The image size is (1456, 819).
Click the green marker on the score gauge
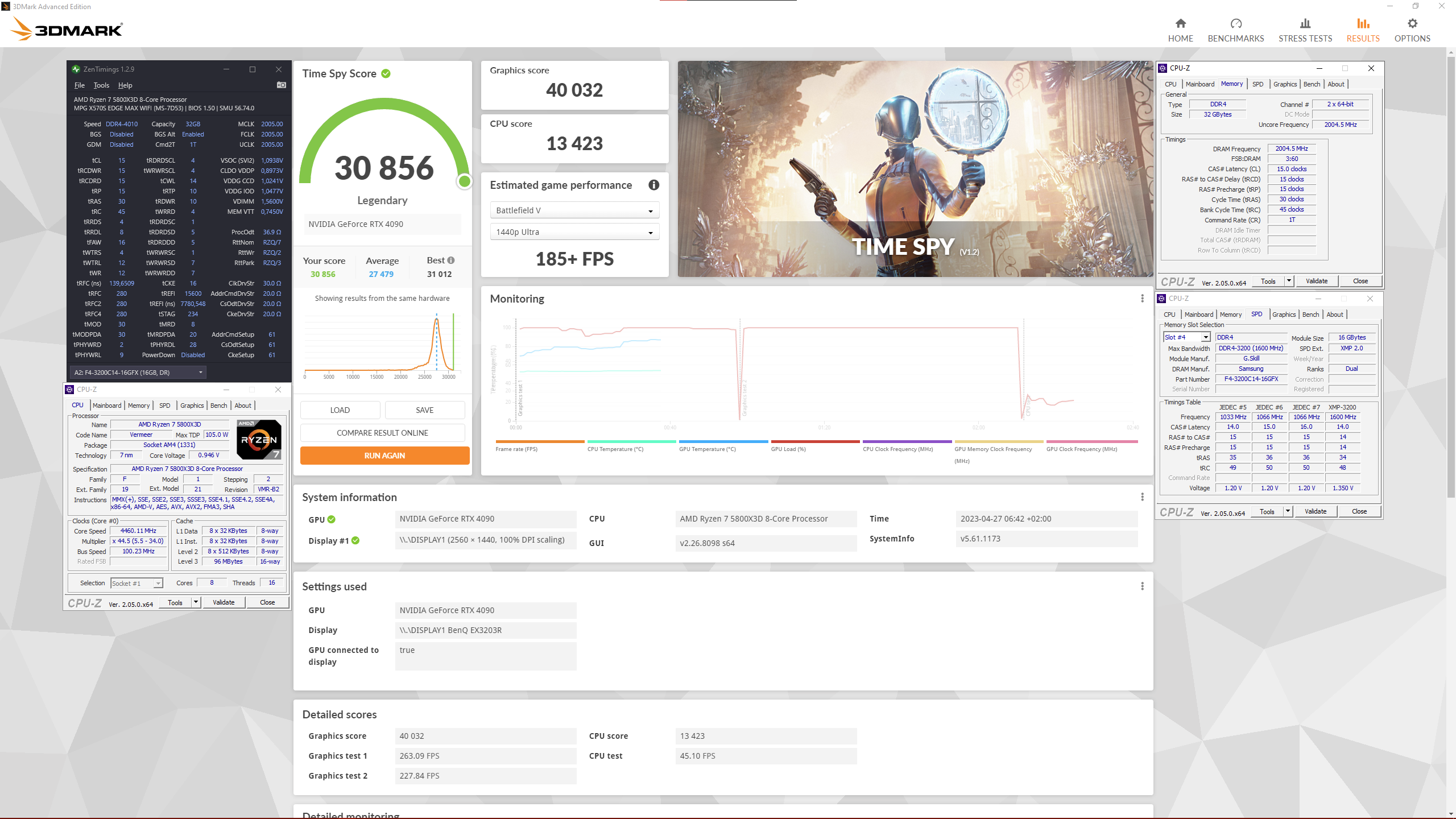click(x=465, y=181)
